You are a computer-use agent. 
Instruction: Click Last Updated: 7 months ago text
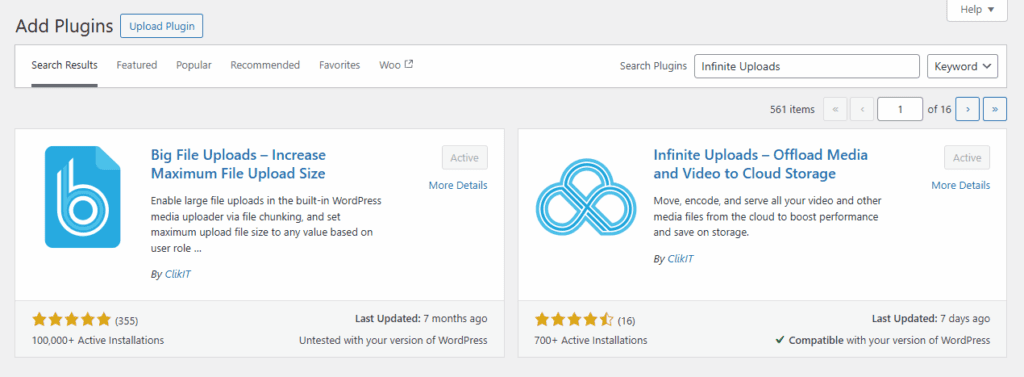click(x=421, y=319)
